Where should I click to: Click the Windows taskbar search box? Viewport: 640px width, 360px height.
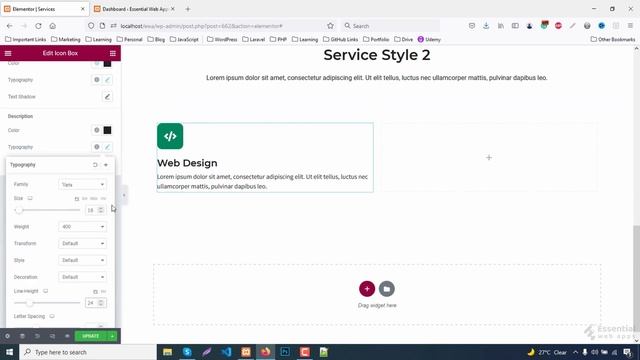88,352
